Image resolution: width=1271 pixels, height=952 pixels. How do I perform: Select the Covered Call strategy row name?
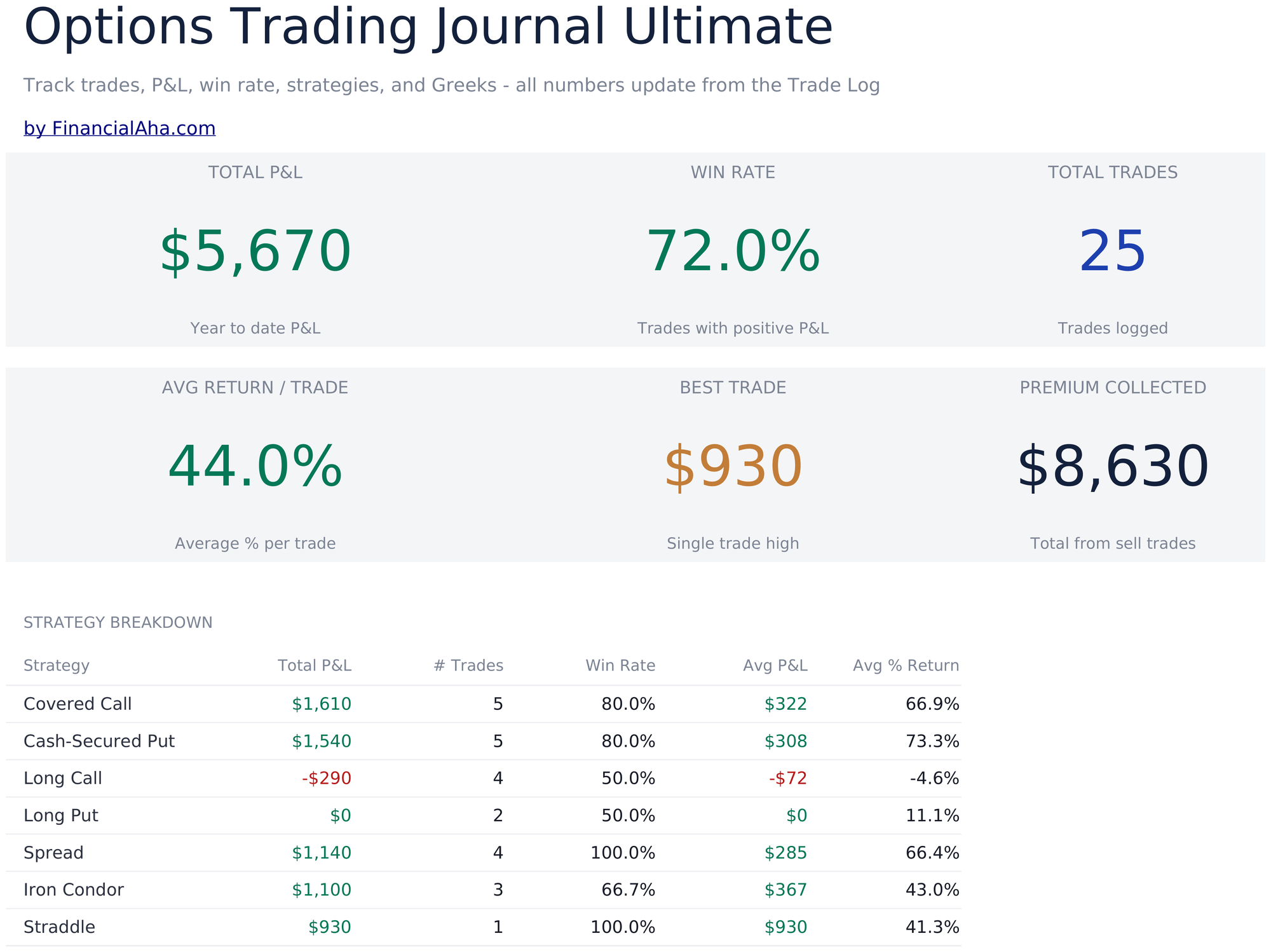pos(78,704)
